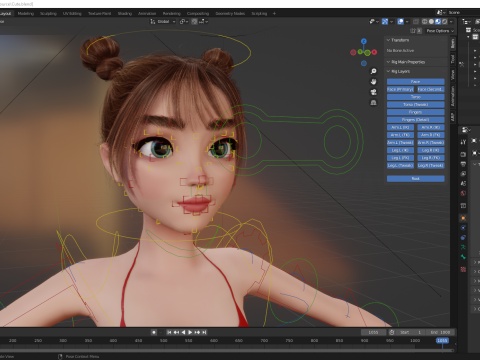Open Scene properties tab icon

pyautogui.click(x=463, y=183)
